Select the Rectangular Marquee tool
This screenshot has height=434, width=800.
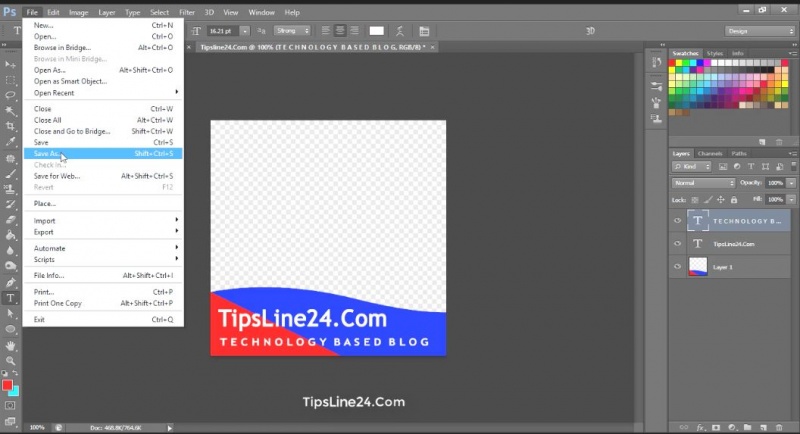(x=10, y=80)
